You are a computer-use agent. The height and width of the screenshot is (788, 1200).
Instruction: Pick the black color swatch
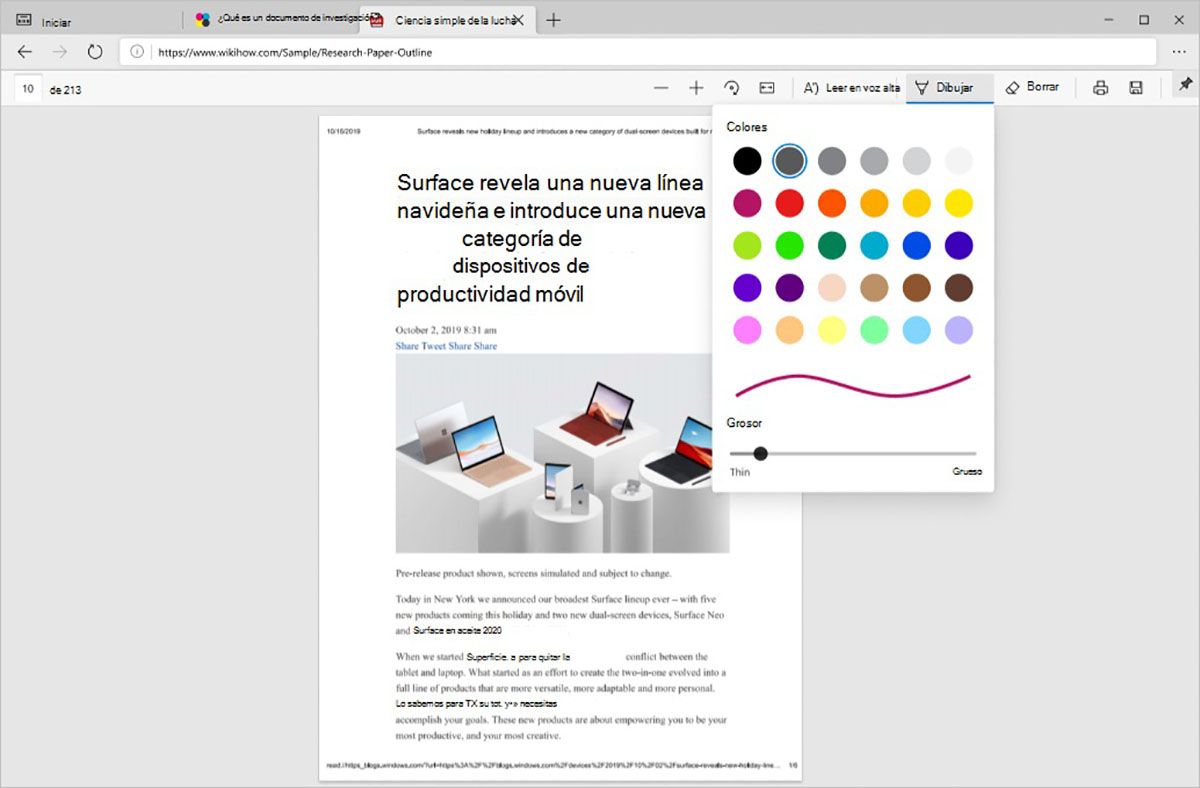tap(747, 161)
